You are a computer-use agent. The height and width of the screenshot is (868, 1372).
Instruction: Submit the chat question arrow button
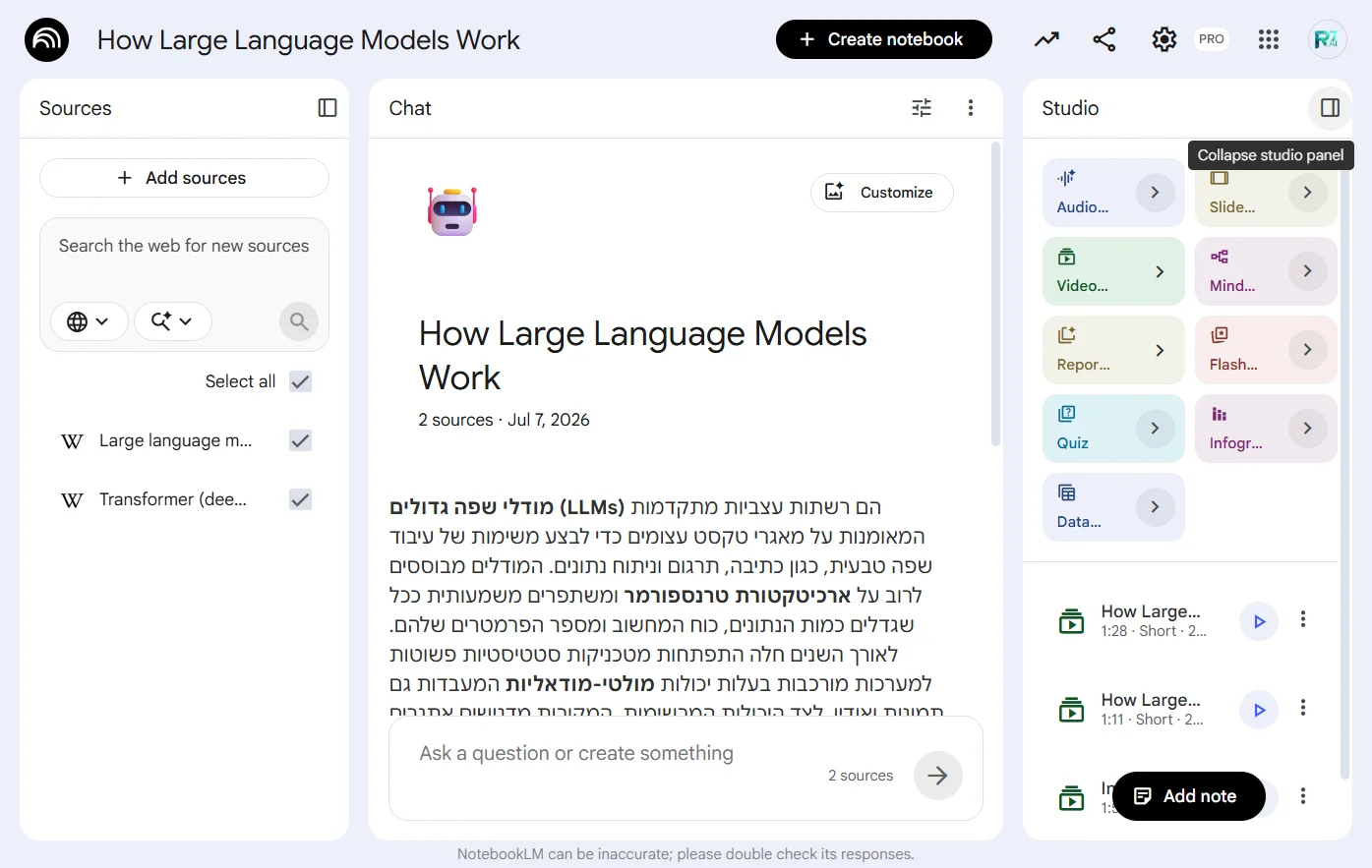[x=938, y=776]
